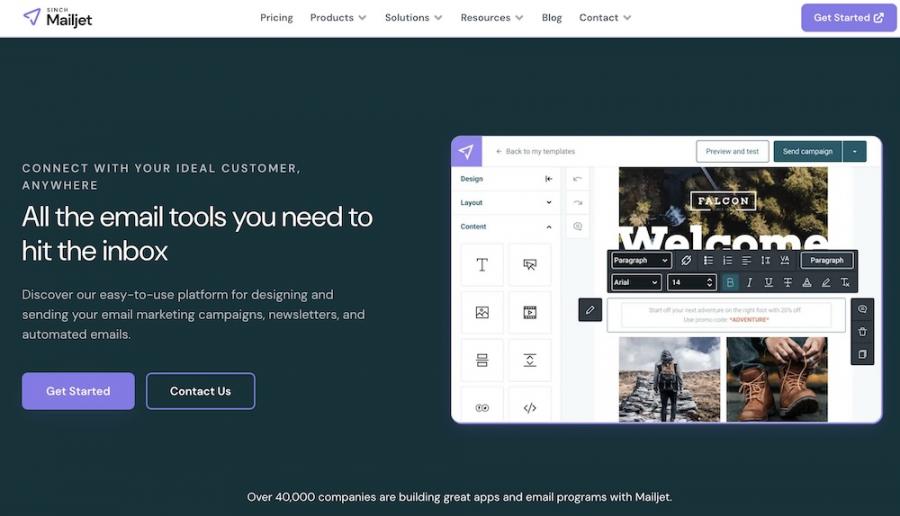Open the Contact menu
Viewport: 900px width, 516px height.
click(x=605, y=18)
